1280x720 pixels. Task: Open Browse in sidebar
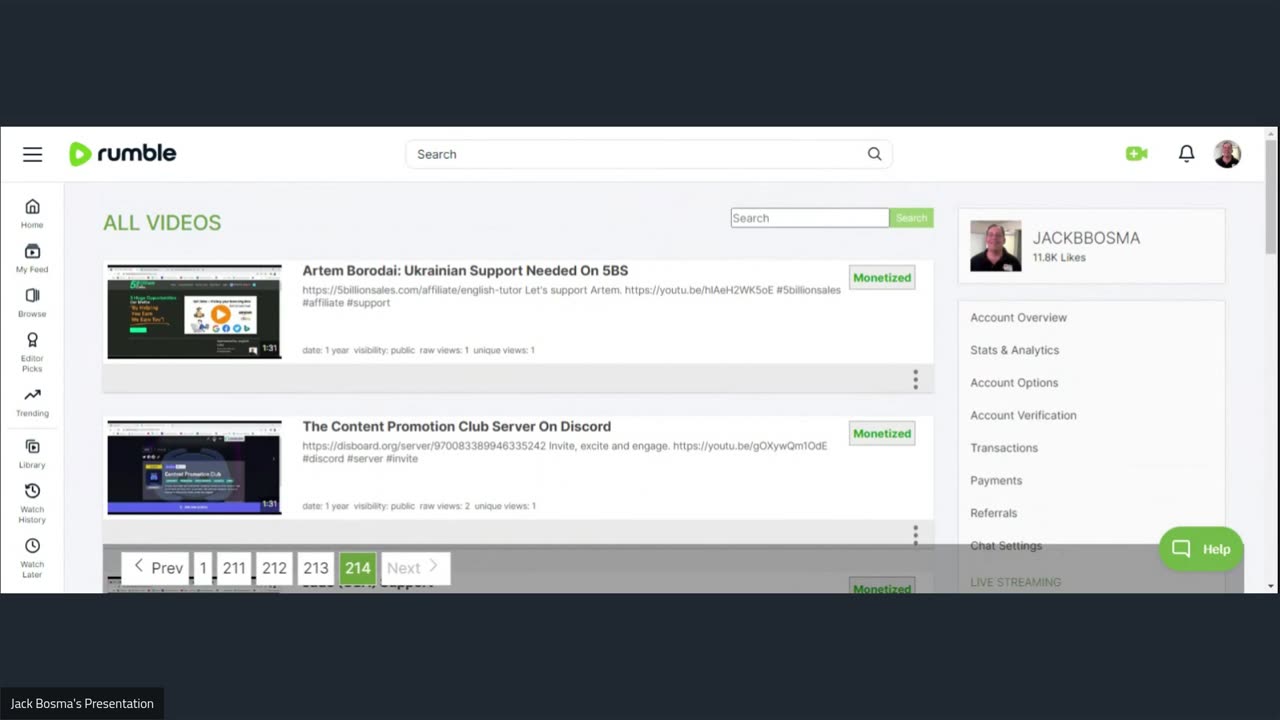(x=32, y=302)
